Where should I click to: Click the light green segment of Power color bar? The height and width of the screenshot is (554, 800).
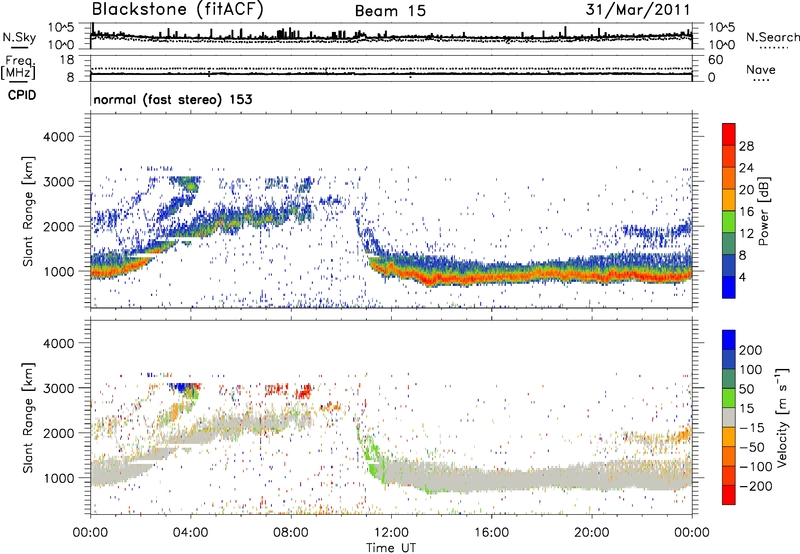729,221
